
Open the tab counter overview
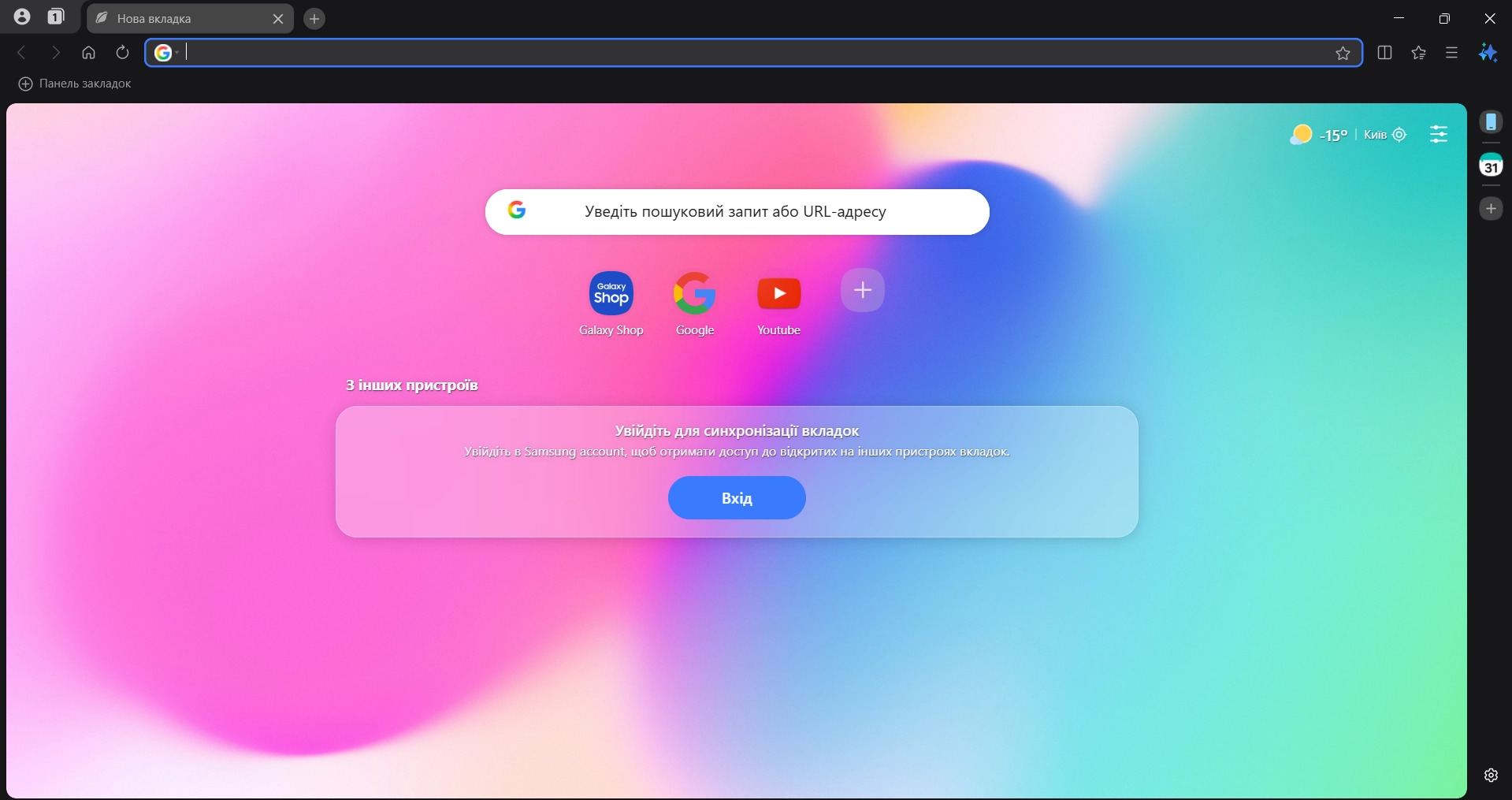55,17
